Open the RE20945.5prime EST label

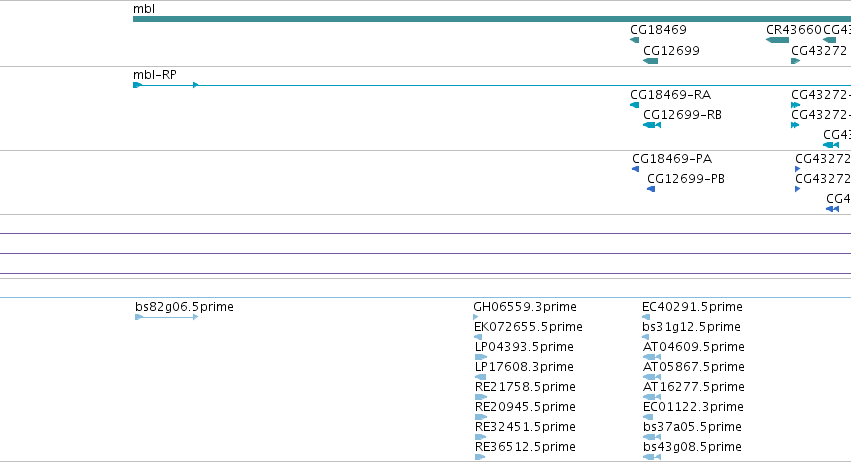[525, 408]
